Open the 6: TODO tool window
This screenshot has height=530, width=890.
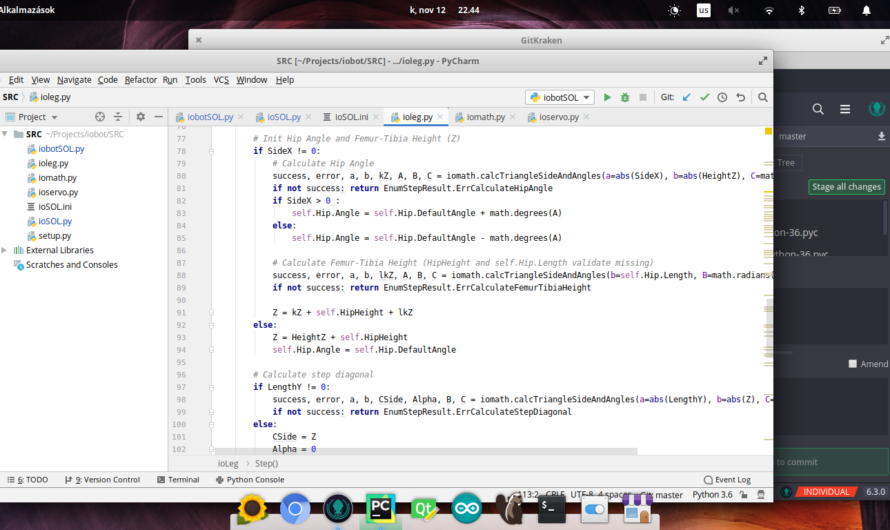(27, 480)
